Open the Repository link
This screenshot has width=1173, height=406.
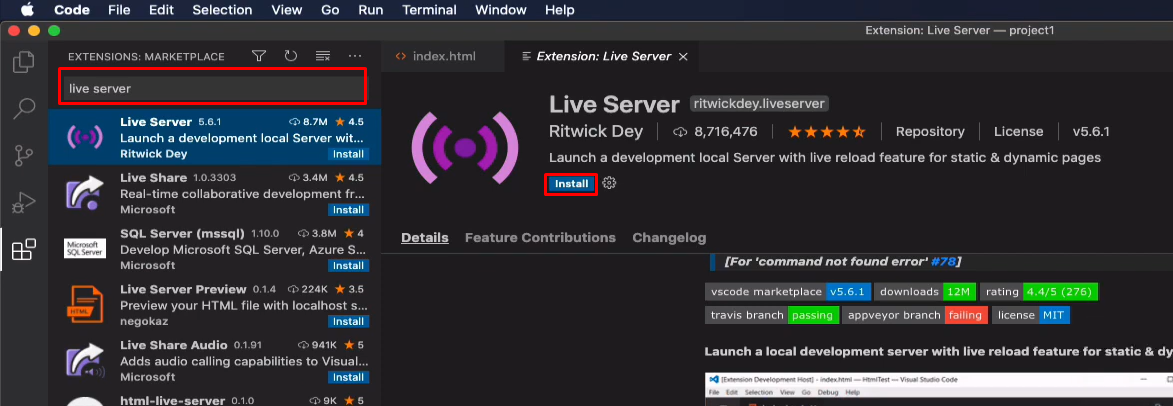pos(930,132)
